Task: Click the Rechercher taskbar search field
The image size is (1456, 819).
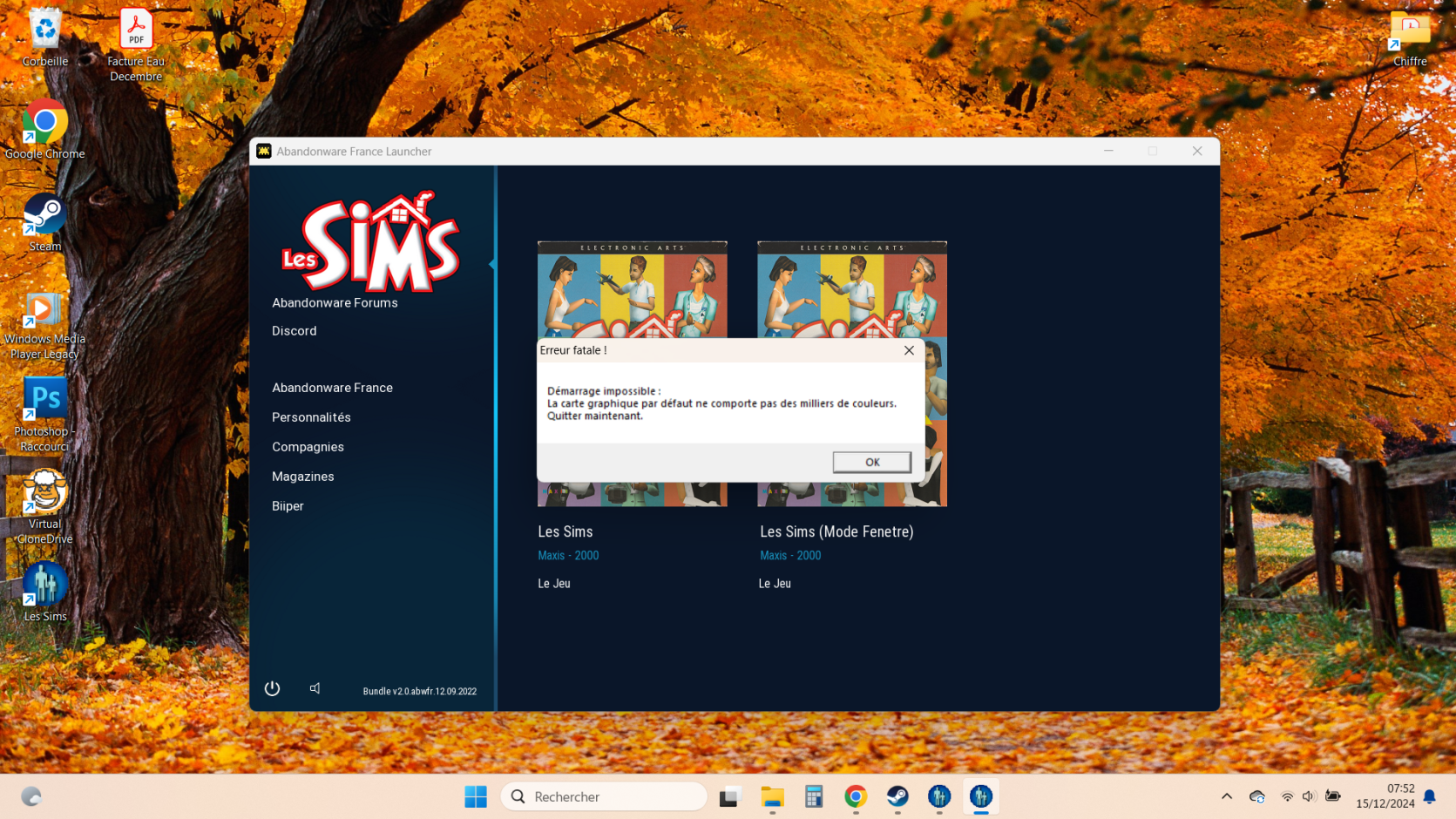Action: coord(604,796)
